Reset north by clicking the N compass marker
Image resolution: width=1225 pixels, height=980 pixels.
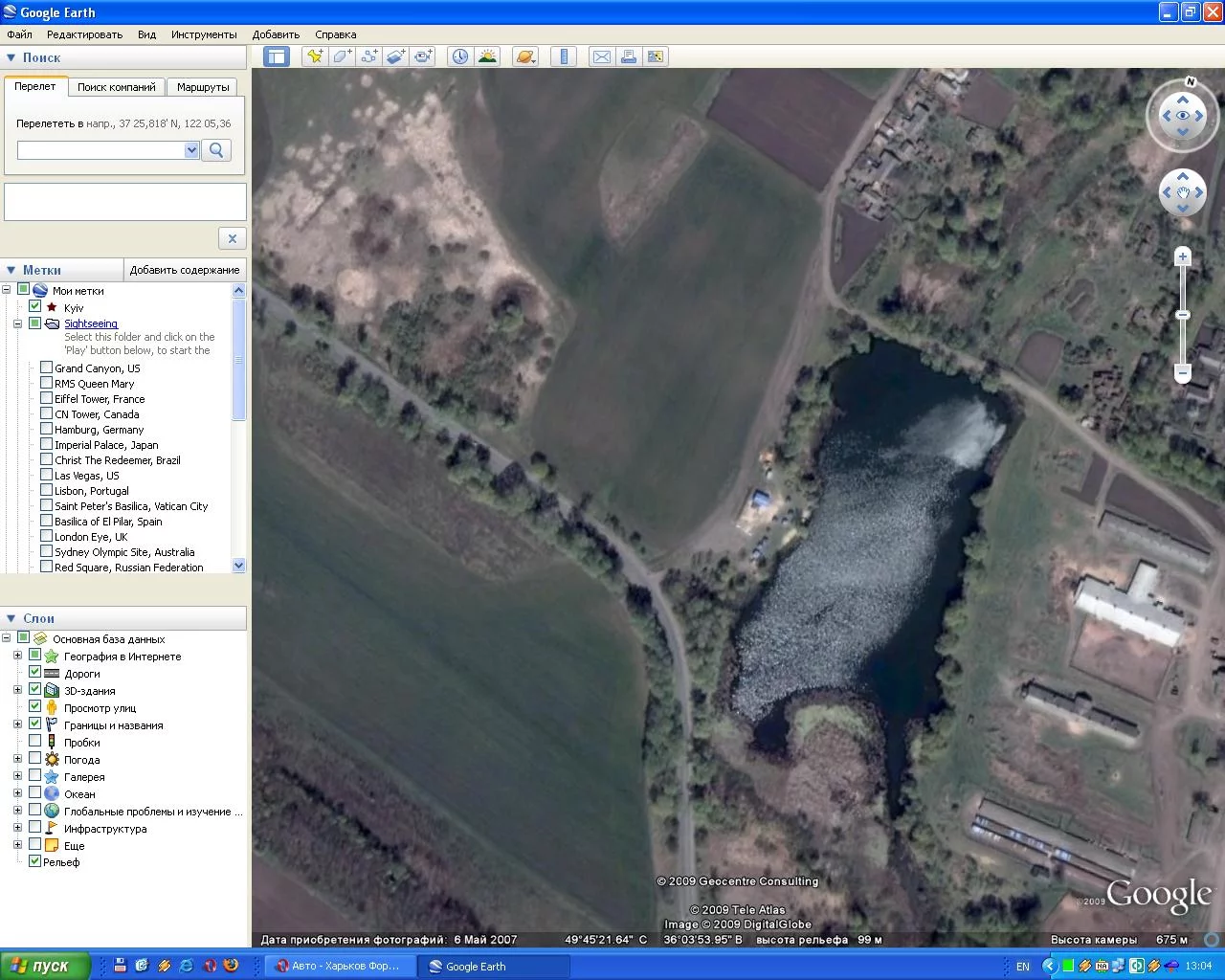tap(1191, 81)
